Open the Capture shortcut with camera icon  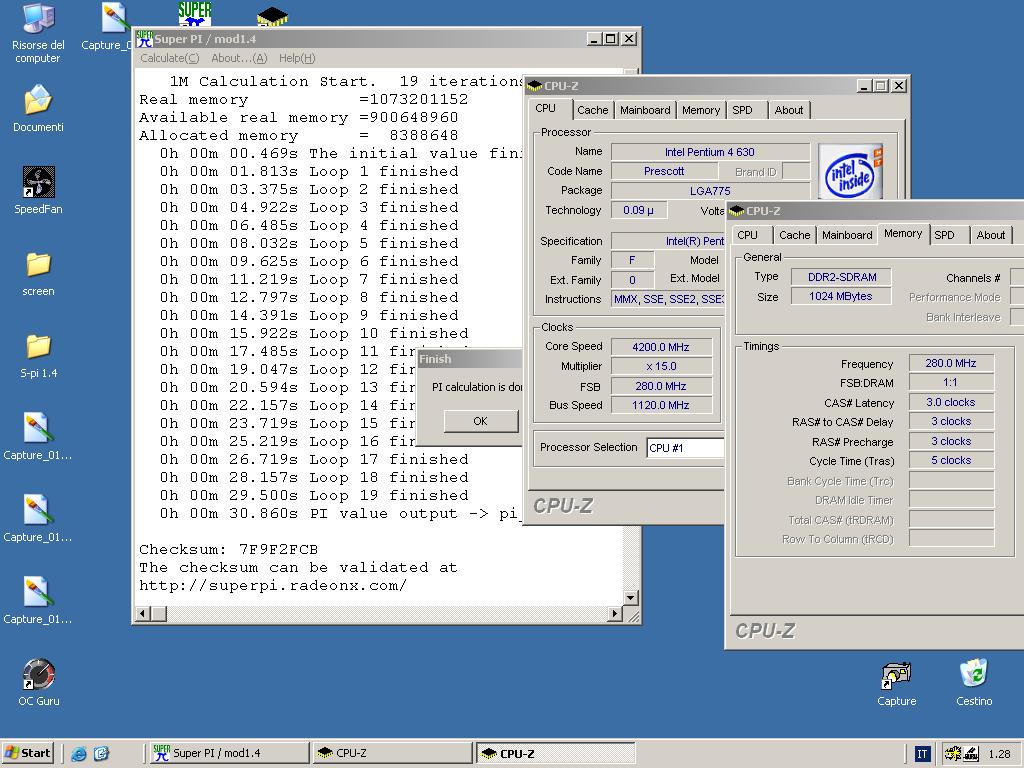tap(897, 684)
